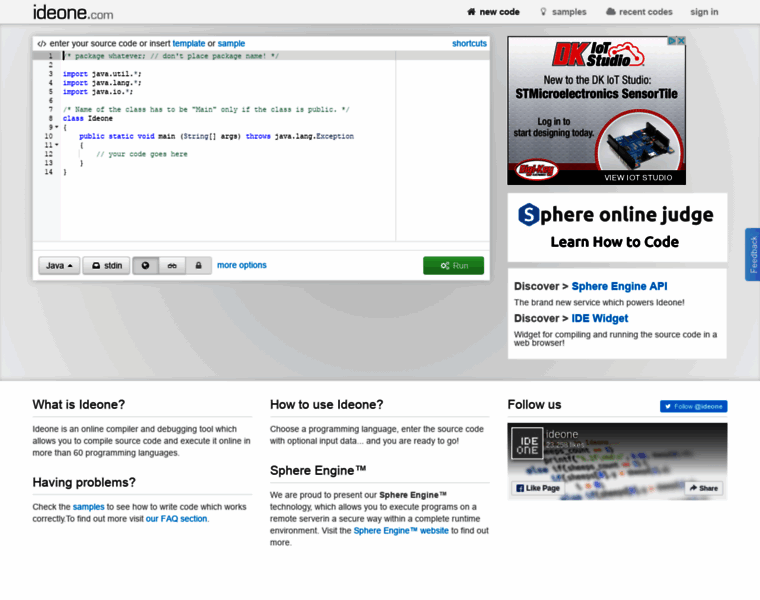This screenshot has height=600, width=760.
Task: Collapse the code fold at line 9
Action: (57, 127)
